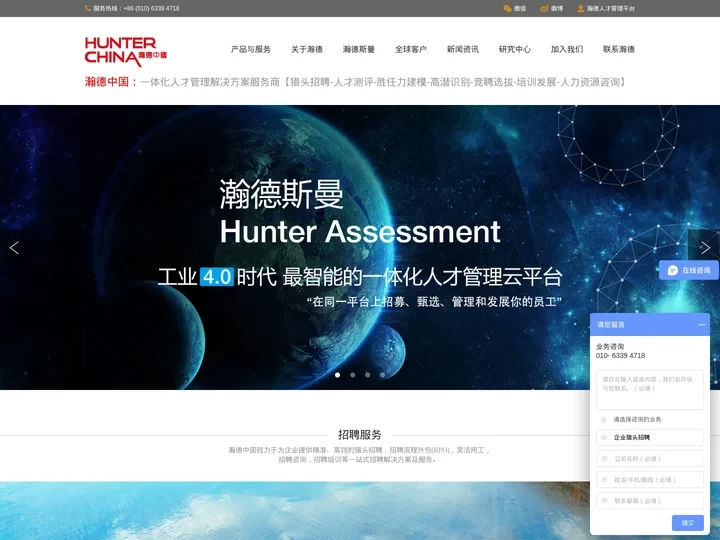Select the second carousel dot

pos(353,375)
